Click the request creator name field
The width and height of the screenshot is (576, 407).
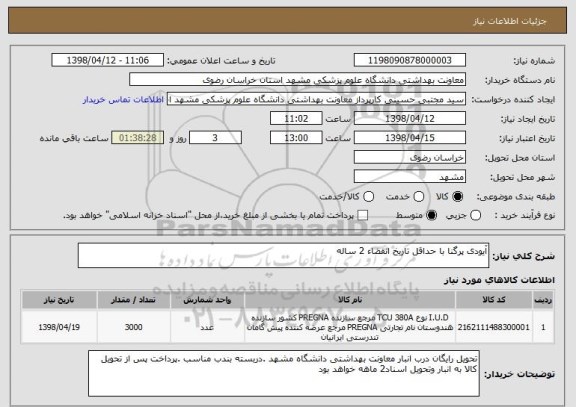tap(316, 99)
